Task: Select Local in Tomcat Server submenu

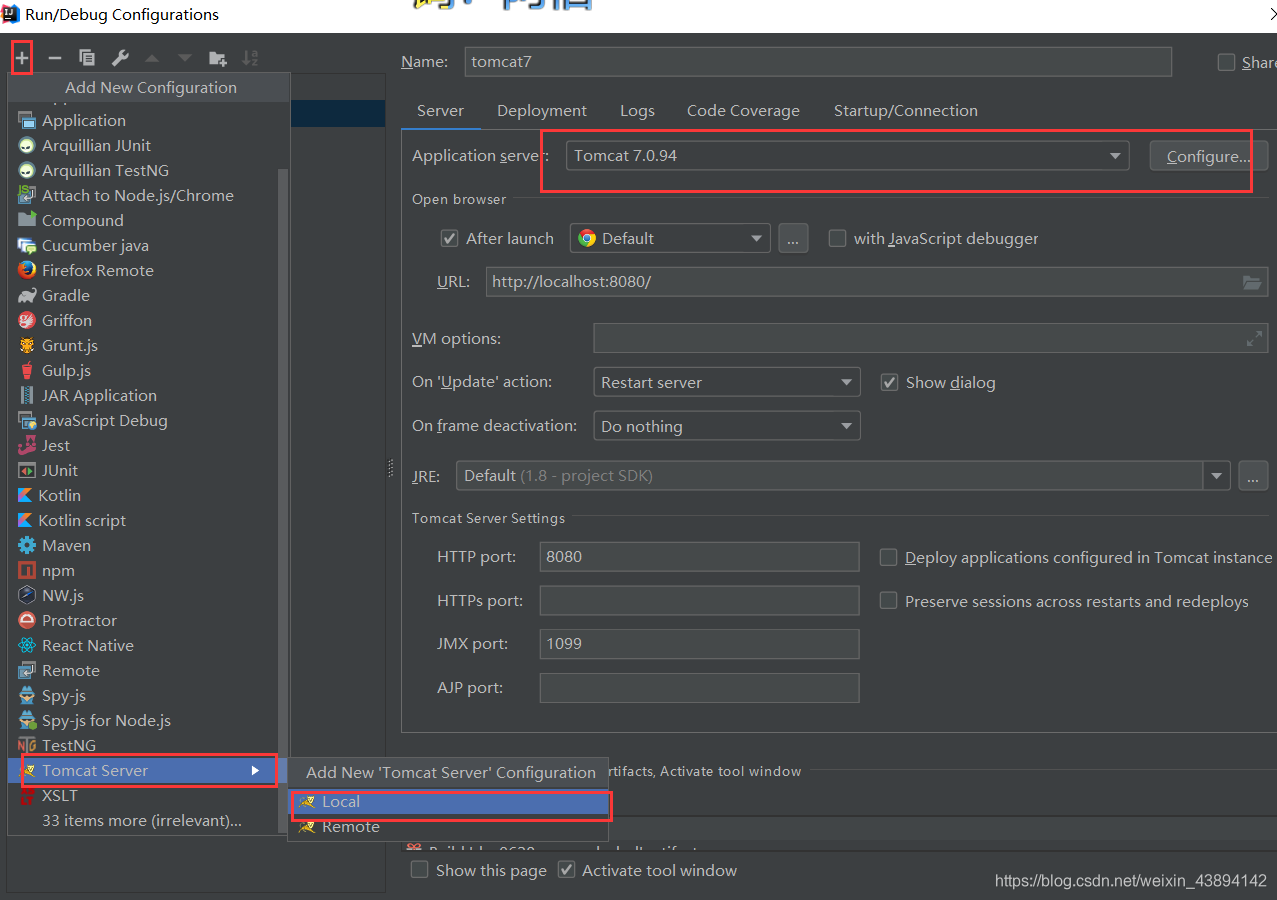Action: point(449,802)
